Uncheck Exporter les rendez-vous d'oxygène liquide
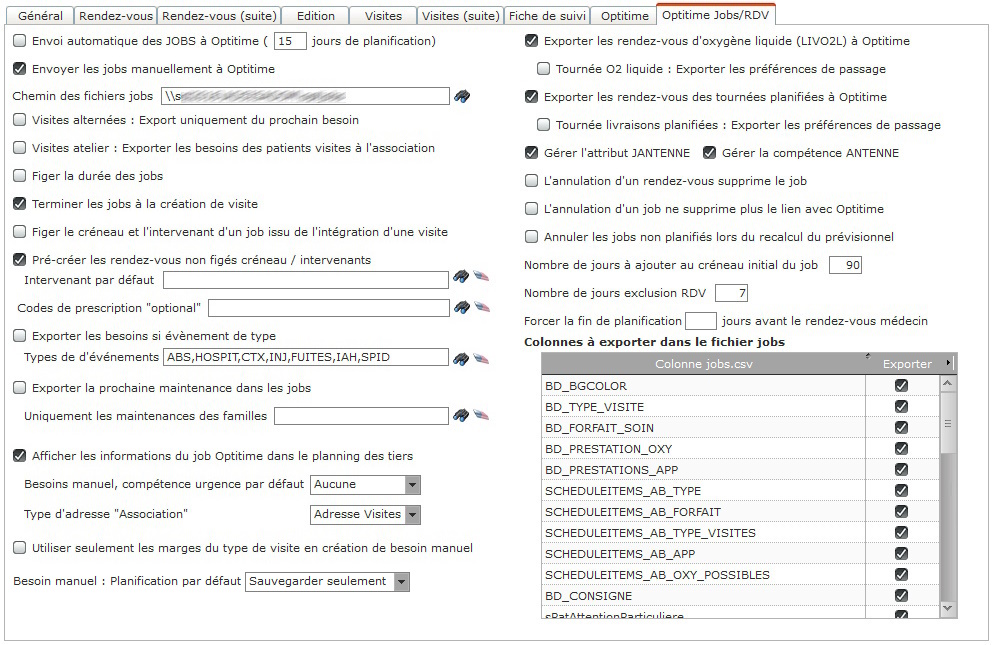This screenshot has height=645, width=992. tap(531, 41)
